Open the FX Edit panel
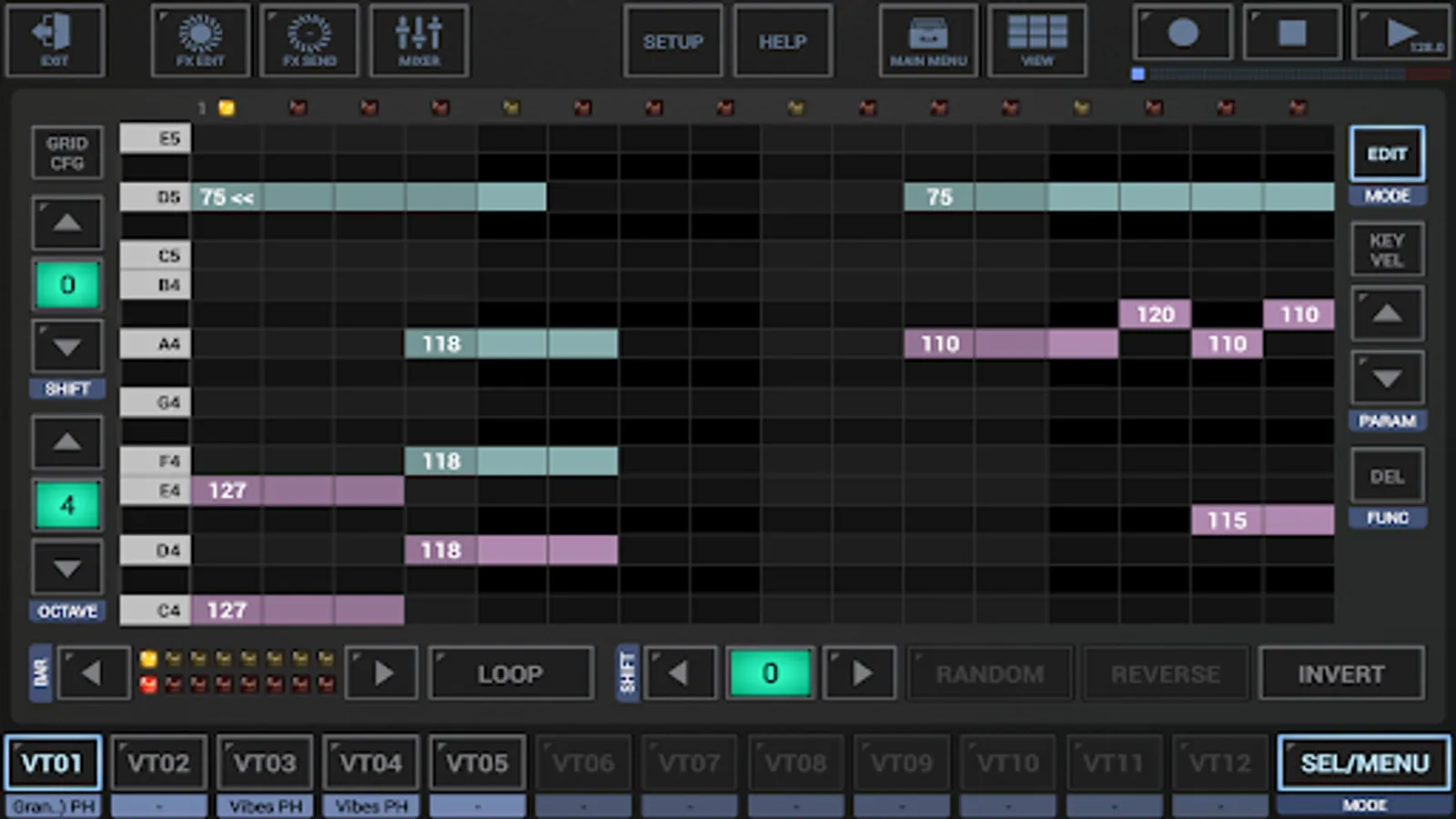The height and width of the screenshot is (819, 1456). click(x=200, y=40)
